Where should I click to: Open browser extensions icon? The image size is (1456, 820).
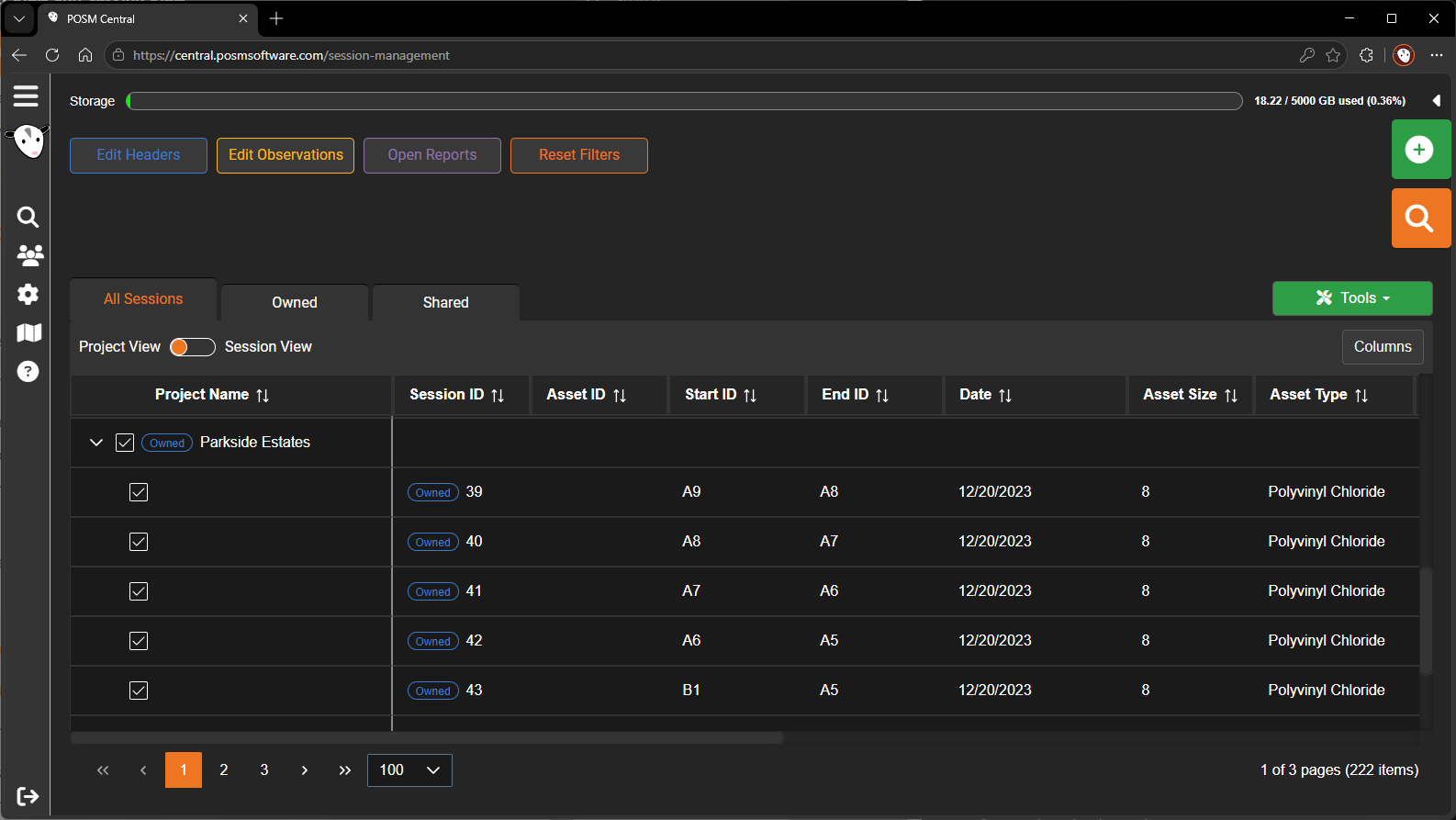click(x=1366, y=55)
